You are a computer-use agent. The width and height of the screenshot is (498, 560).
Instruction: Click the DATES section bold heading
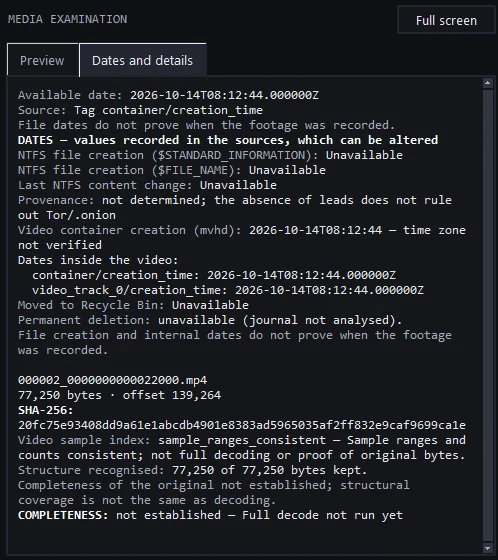coord(228,140)
